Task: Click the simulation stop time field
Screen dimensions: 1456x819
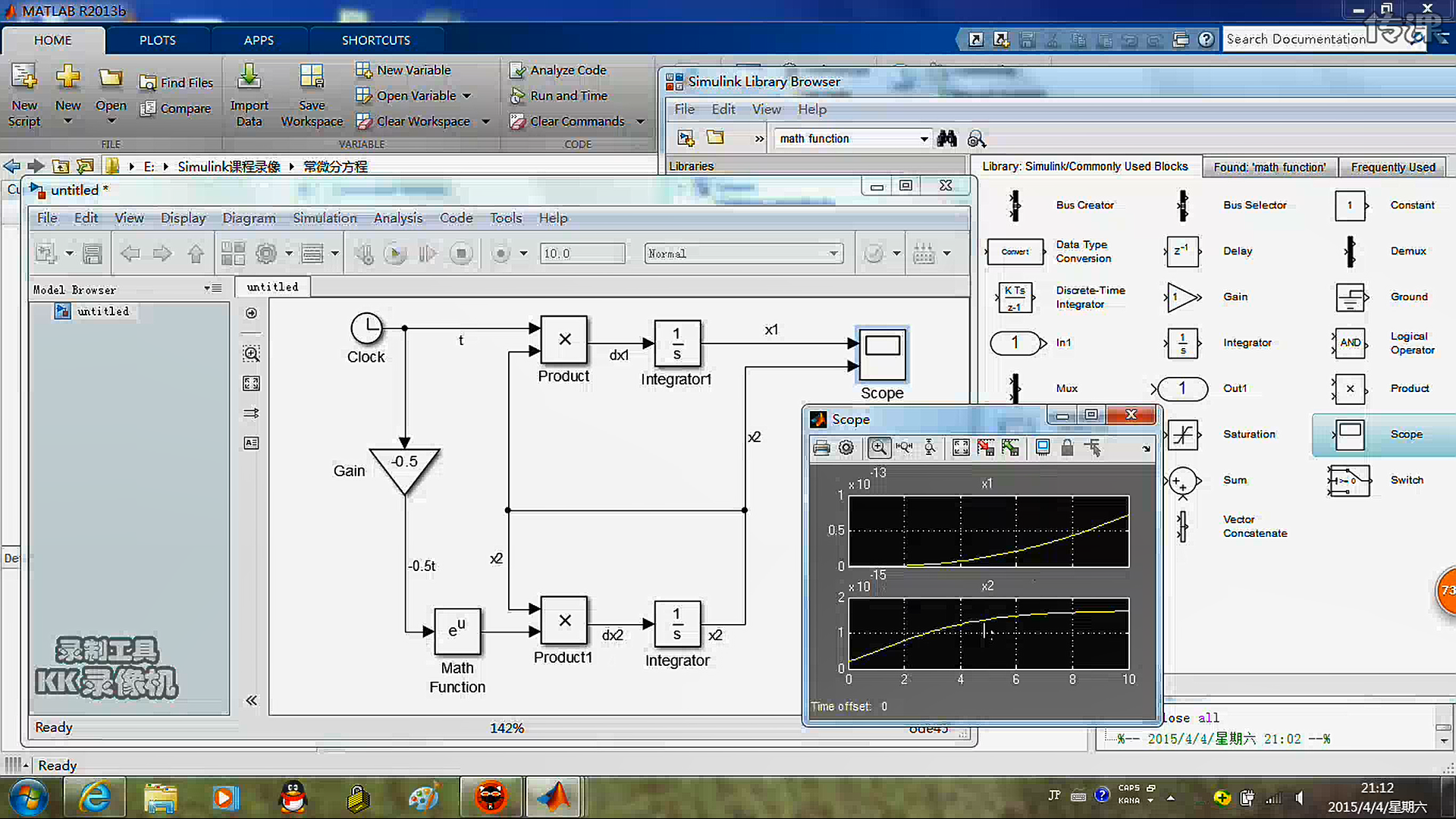Action: coord(582,254)
